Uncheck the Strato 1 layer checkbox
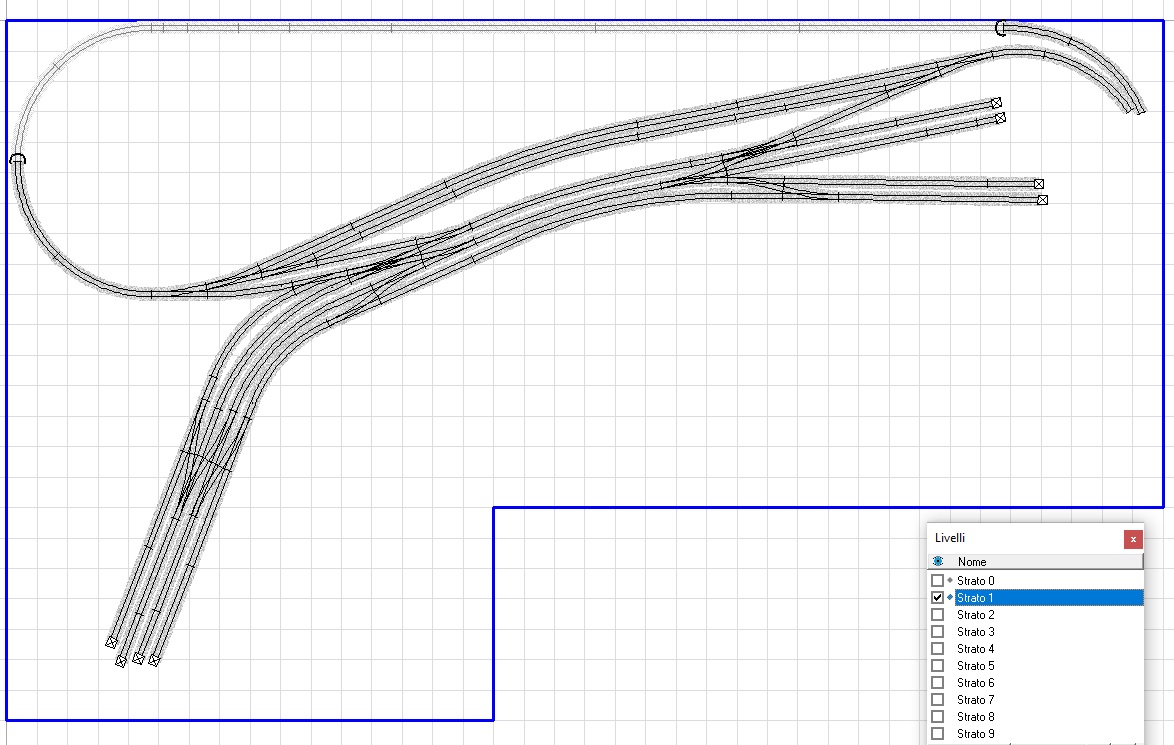The height and width of the screenshot is (745, 1174). (937, 598)
